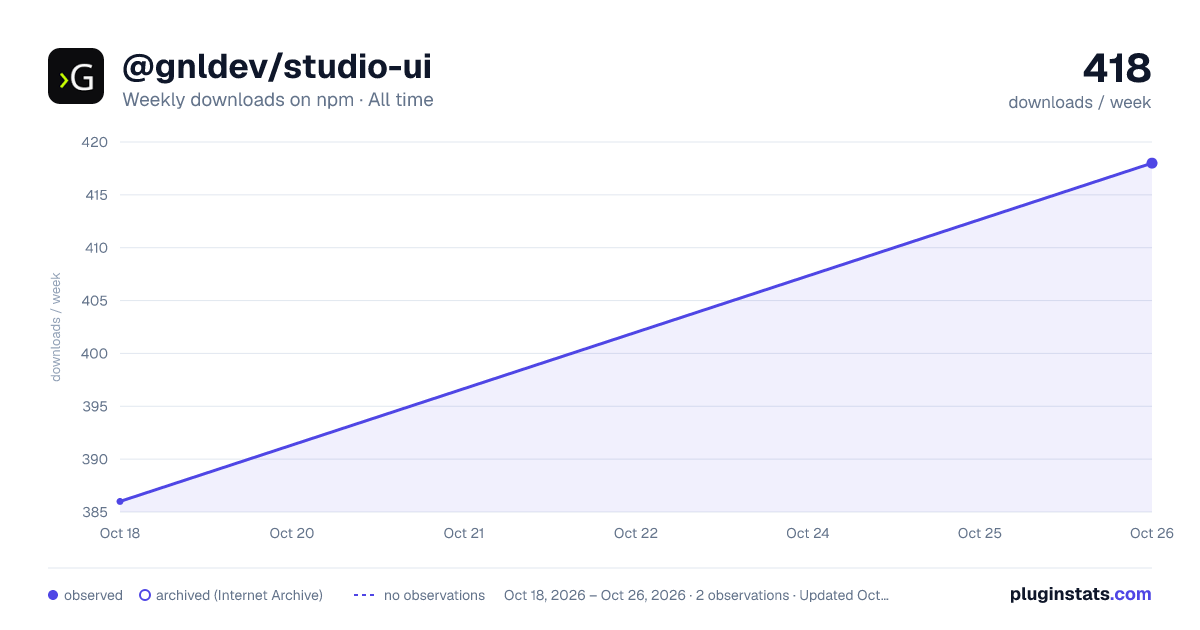Screen dimensions: 1200x630
Task: Click the Oct 22 x-axis label
Action: [636, 533]
